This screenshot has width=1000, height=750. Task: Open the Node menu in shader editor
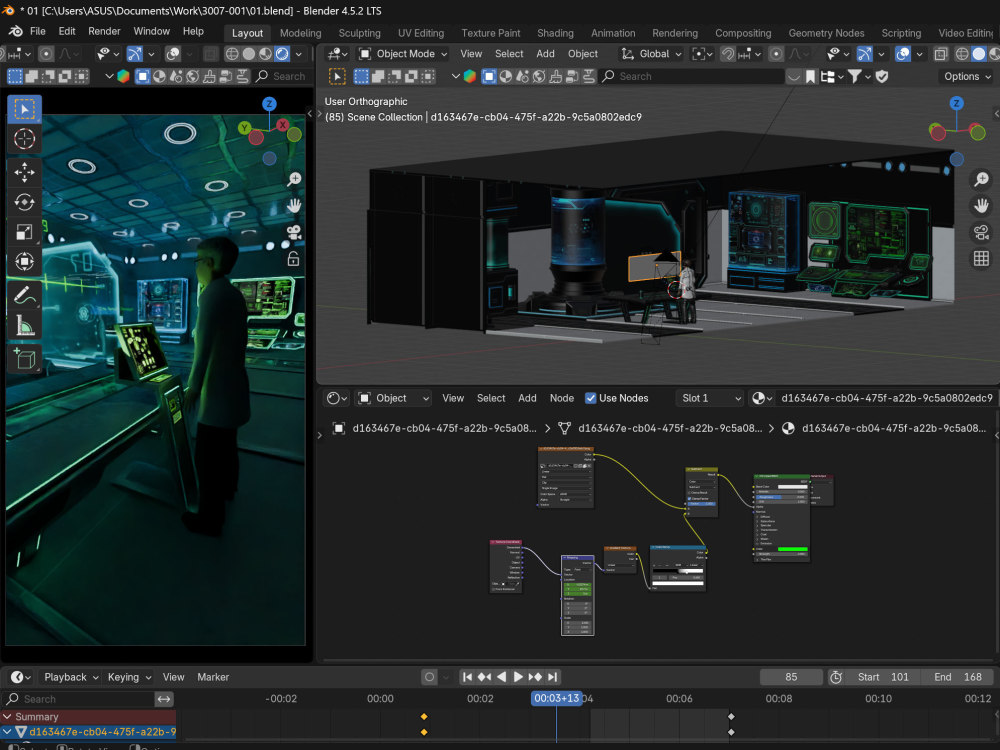click(x=561, y=398)
